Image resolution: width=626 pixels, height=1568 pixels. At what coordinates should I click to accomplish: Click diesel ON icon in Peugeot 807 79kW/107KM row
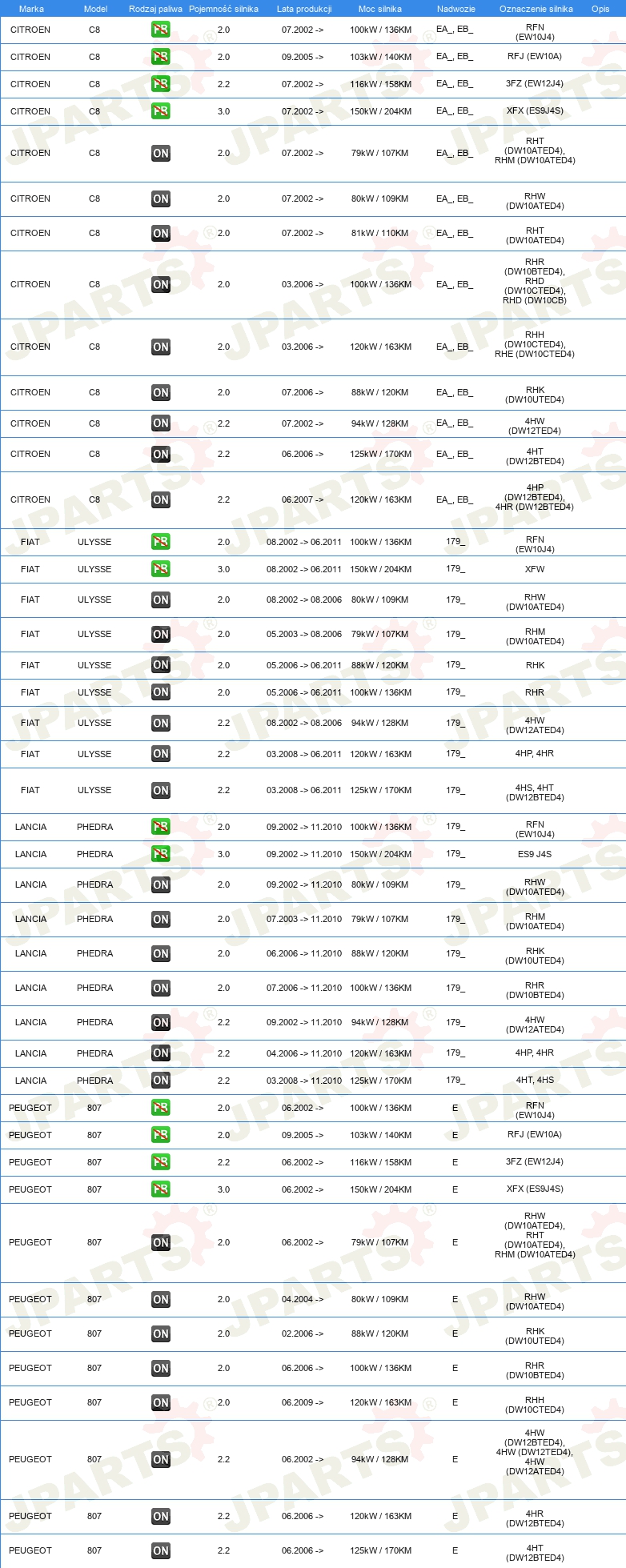pyautogui.click(x=161, y=1242)
